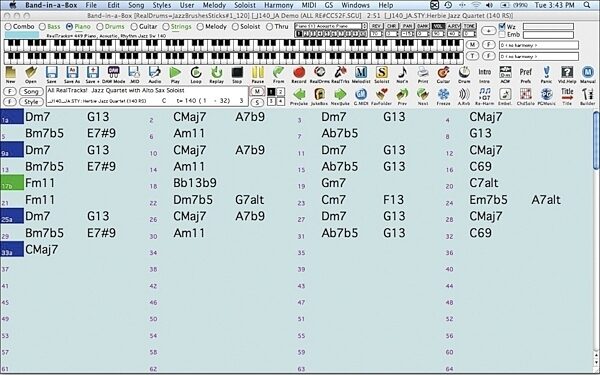Click the VOL setting button
This screenshot has height=375, width=600.
click(x=438, y=26)
